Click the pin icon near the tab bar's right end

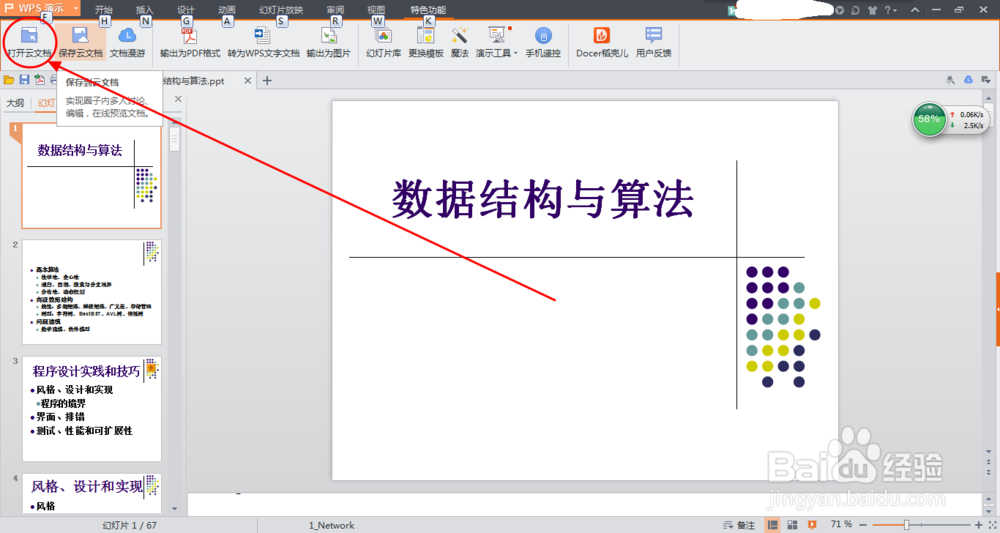coord(950,80)
